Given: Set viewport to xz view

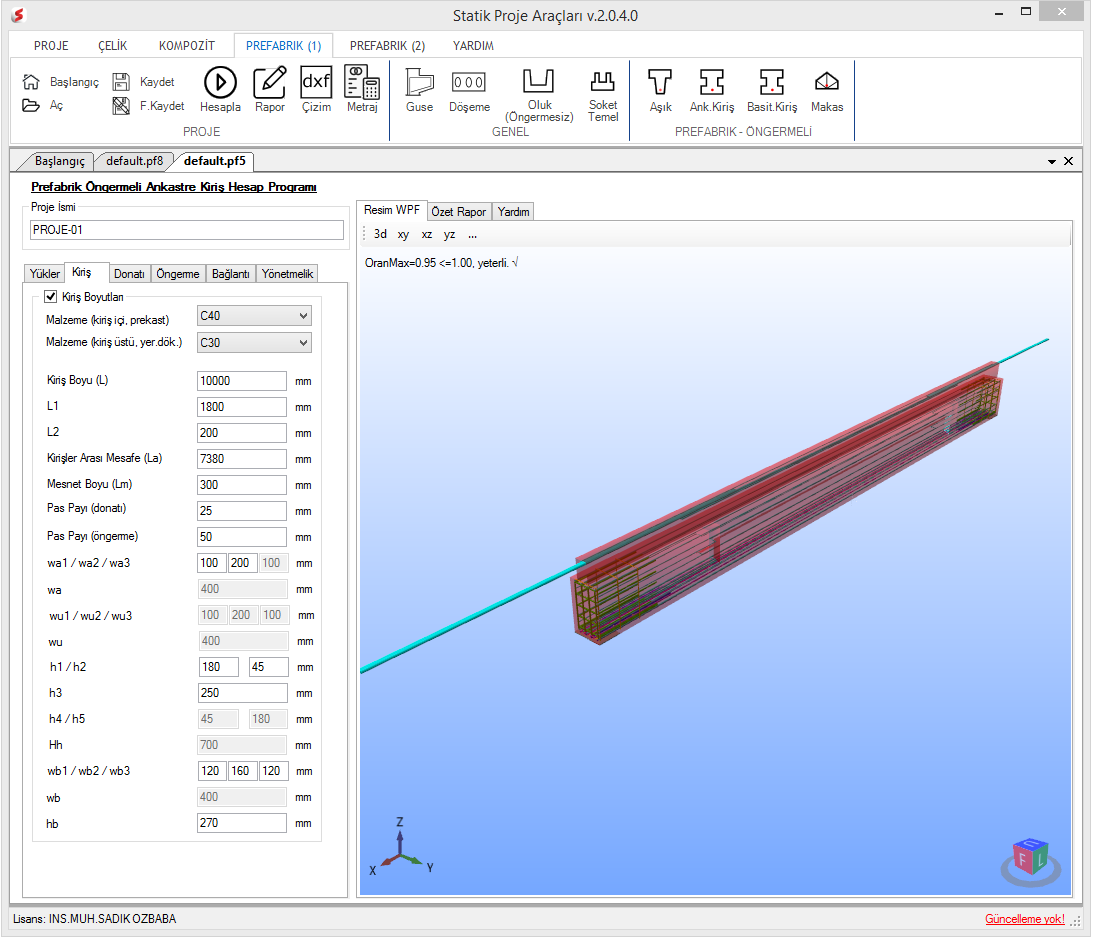Looking at the screenshot, I should click(427, 234).
